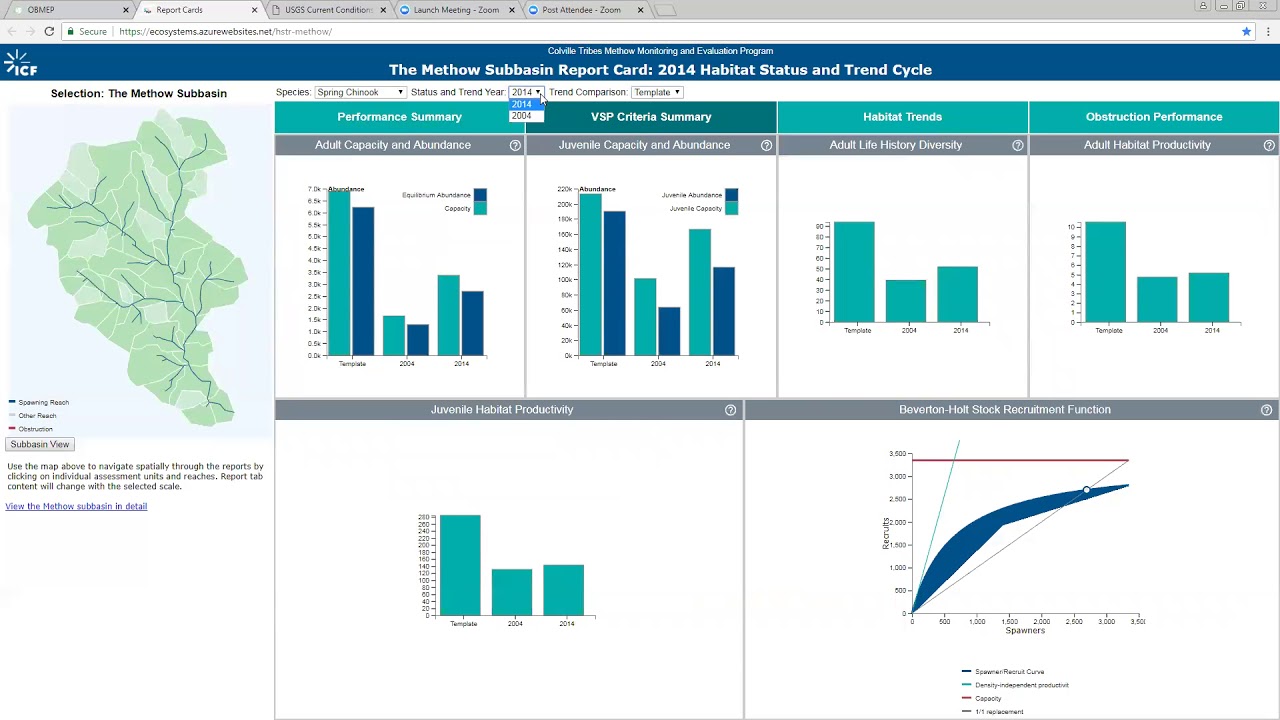Switch to Launch Meeting - Zoom tab
The height and width of the screenshot is (720, 1280).
click(456, 10)
